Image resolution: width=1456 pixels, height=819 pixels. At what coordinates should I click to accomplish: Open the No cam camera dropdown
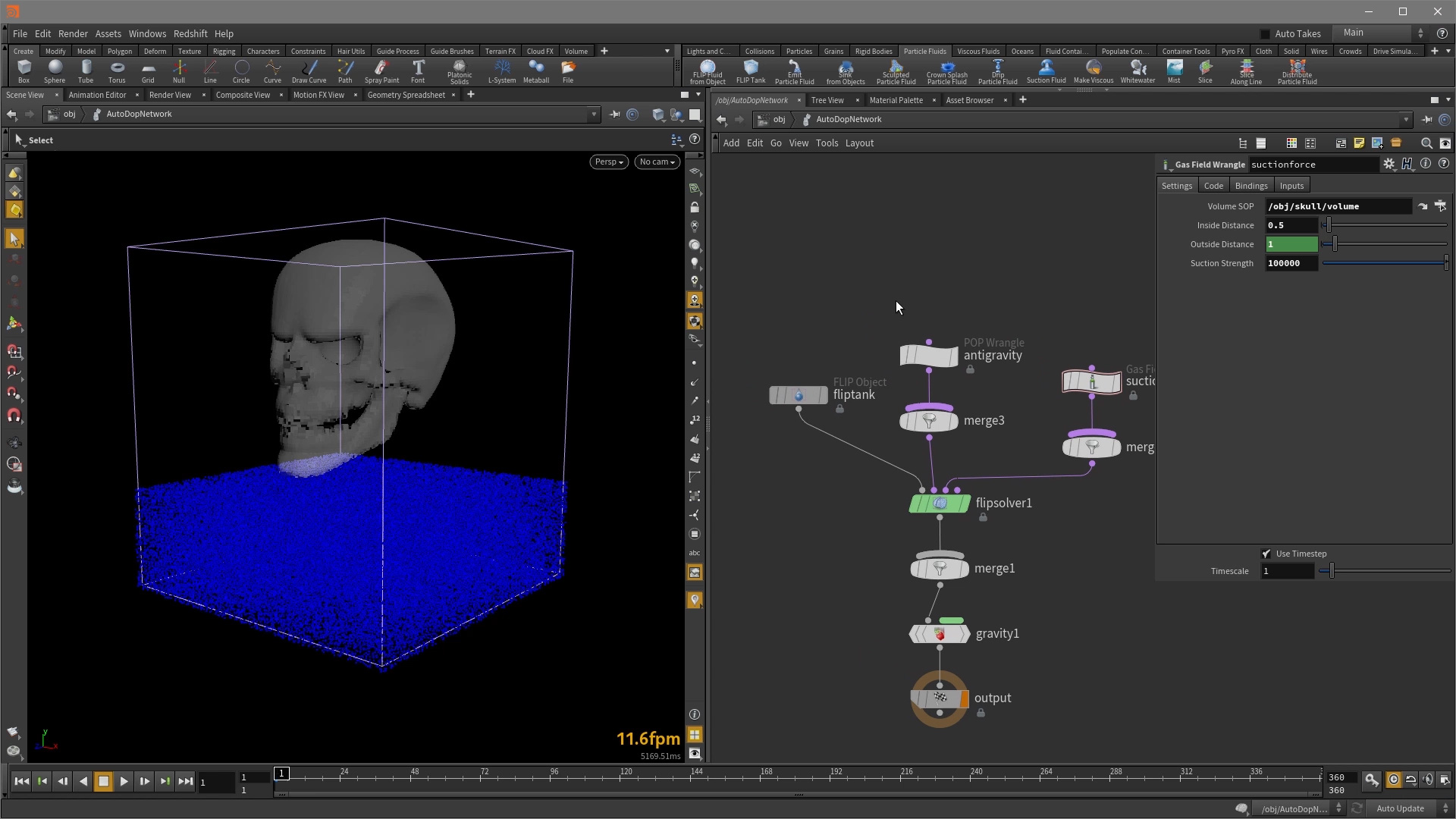[657, 162]
